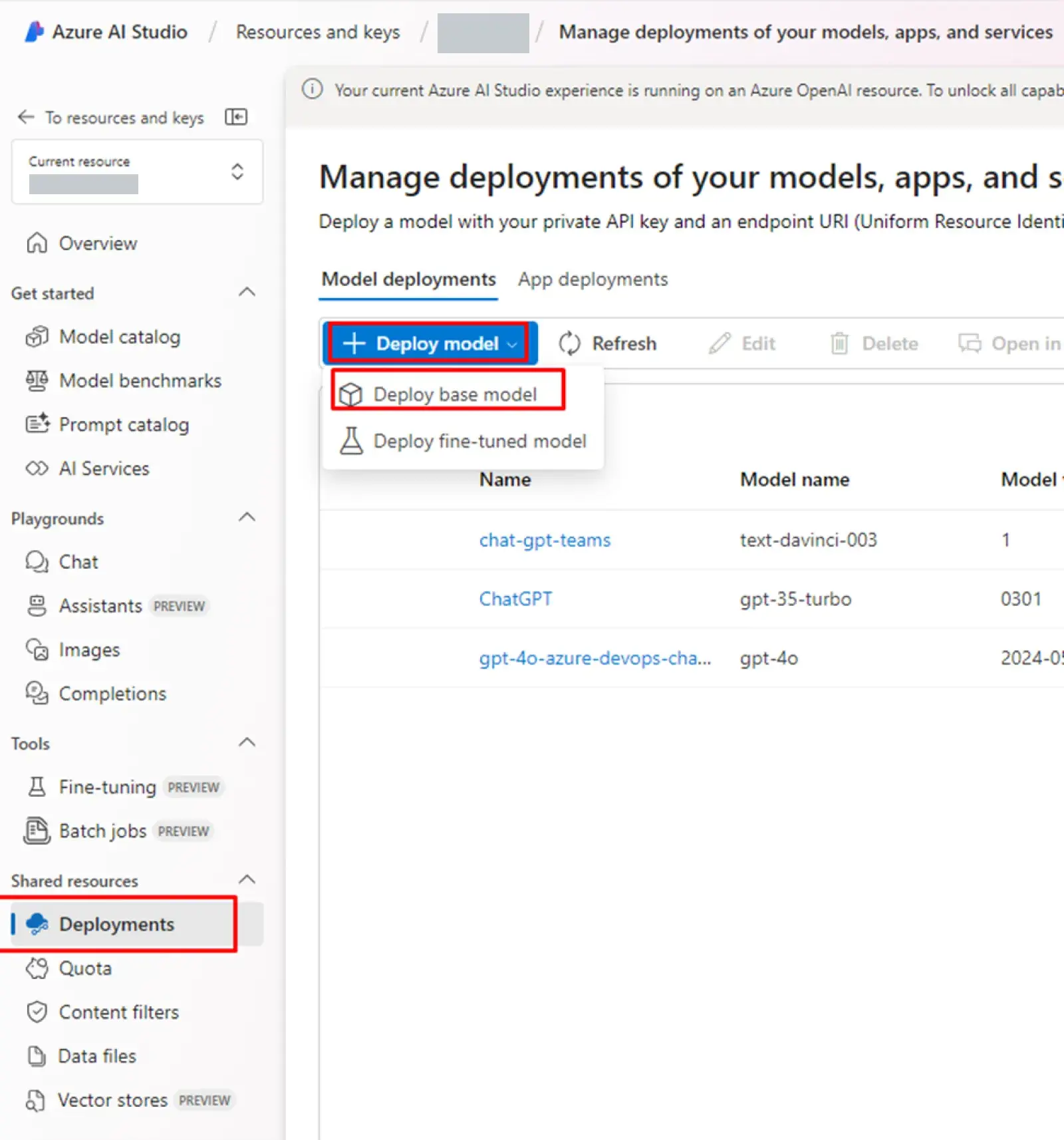
Task: Click the Quota icon
Action: (x=37, y=968)
